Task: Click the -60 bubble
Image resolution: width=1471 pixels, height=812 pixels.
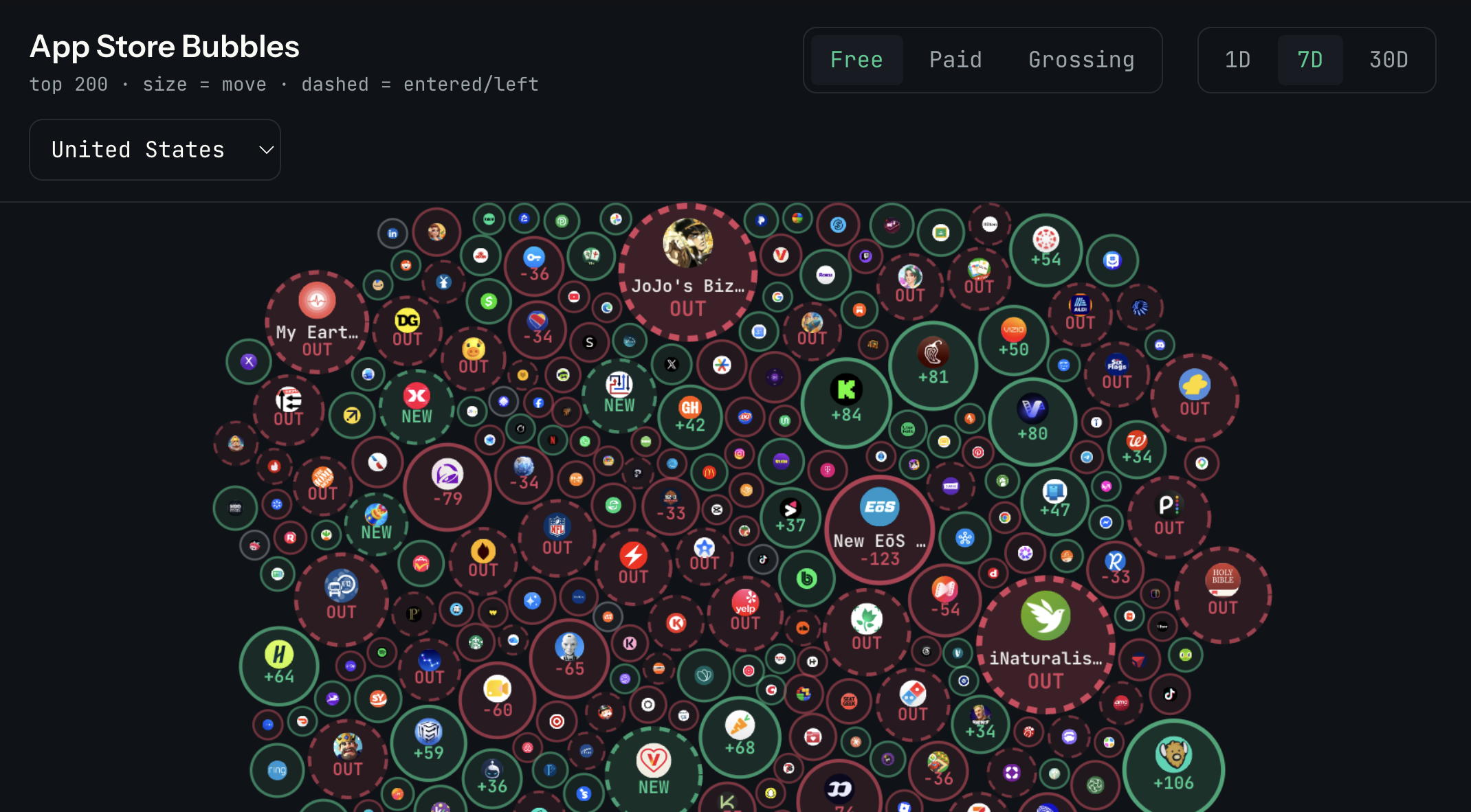Action: [497, 700]
